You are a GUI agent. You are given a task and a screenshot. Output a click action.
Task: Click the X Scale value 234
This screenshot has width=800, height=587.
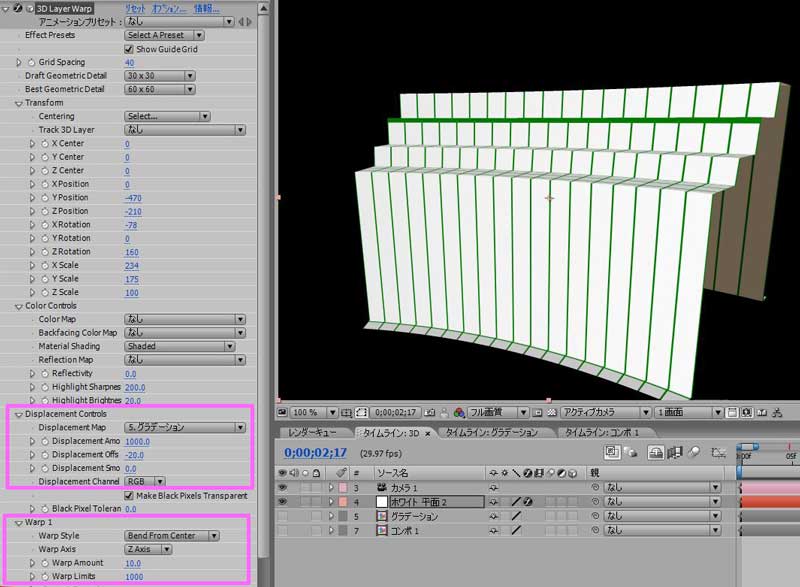(132, 266)
